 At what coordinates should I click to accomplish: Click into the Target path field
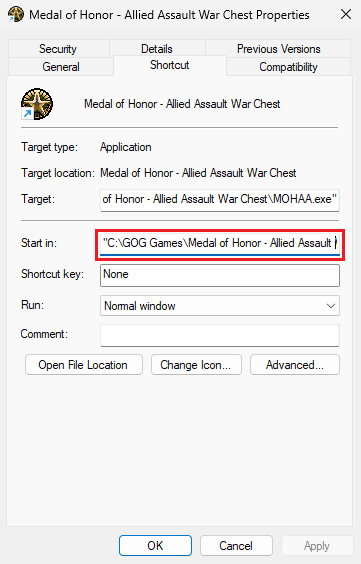click(220, 200)
